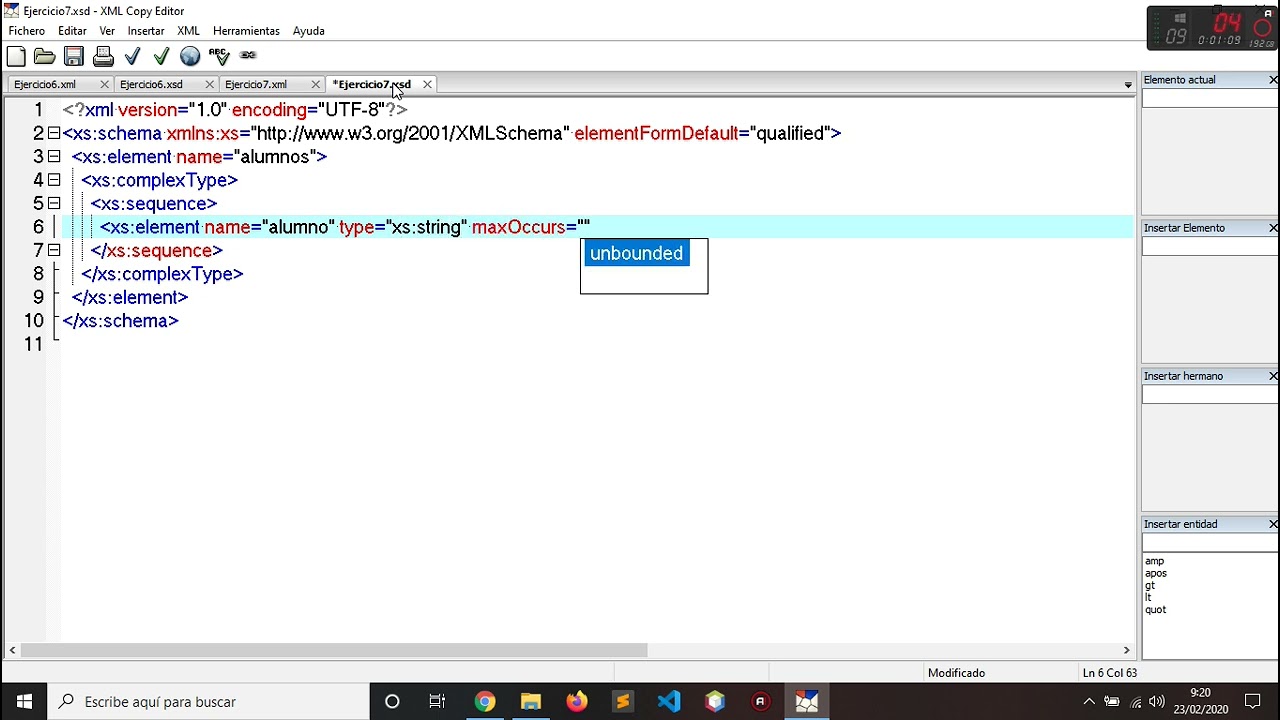Place cursor on line 10 '</xs:schema>'
Viewport: 1280px width, 720px height.
120,321
